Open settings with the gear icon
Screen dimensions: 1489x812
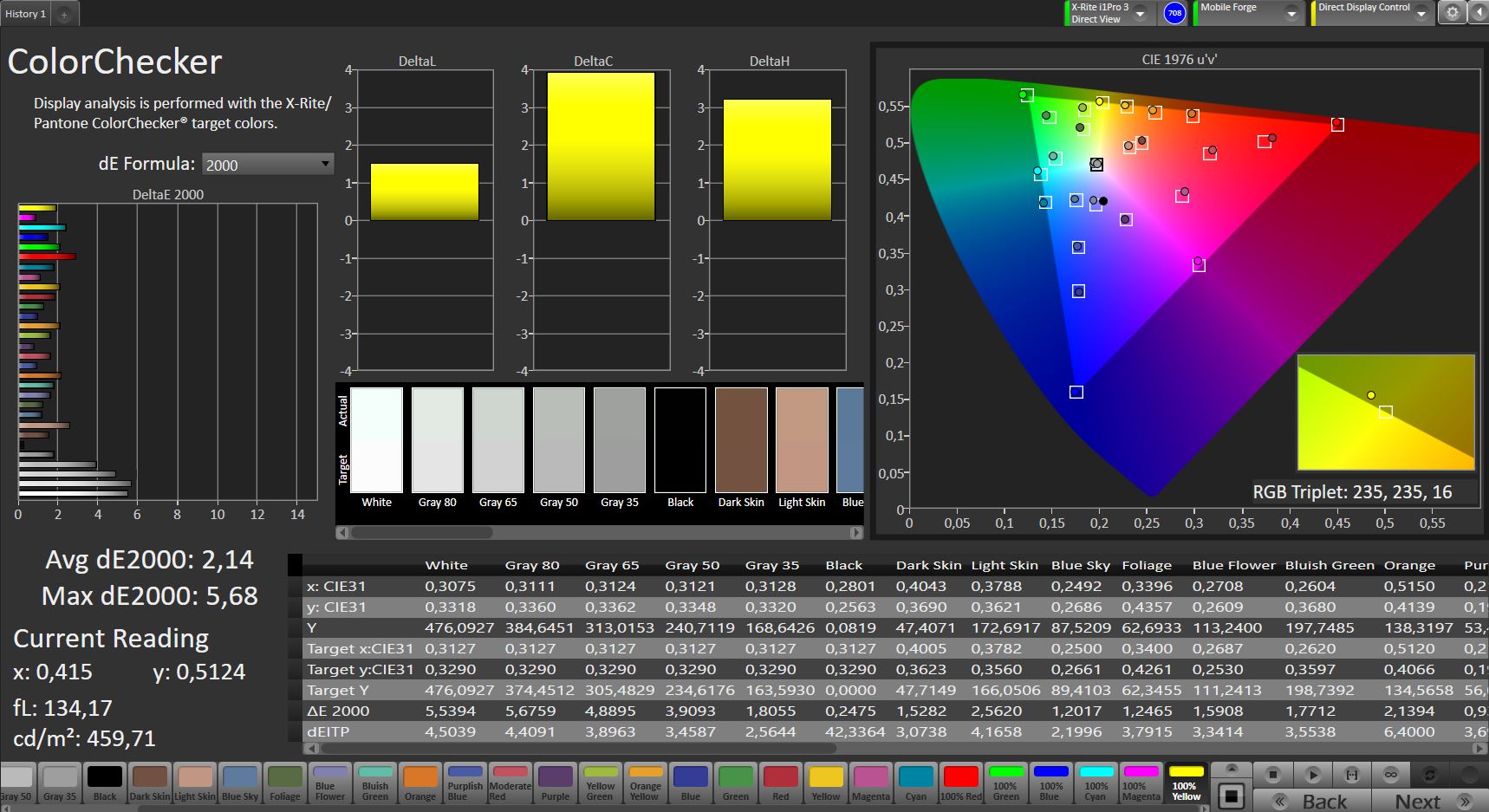(x=1453, y=13)
